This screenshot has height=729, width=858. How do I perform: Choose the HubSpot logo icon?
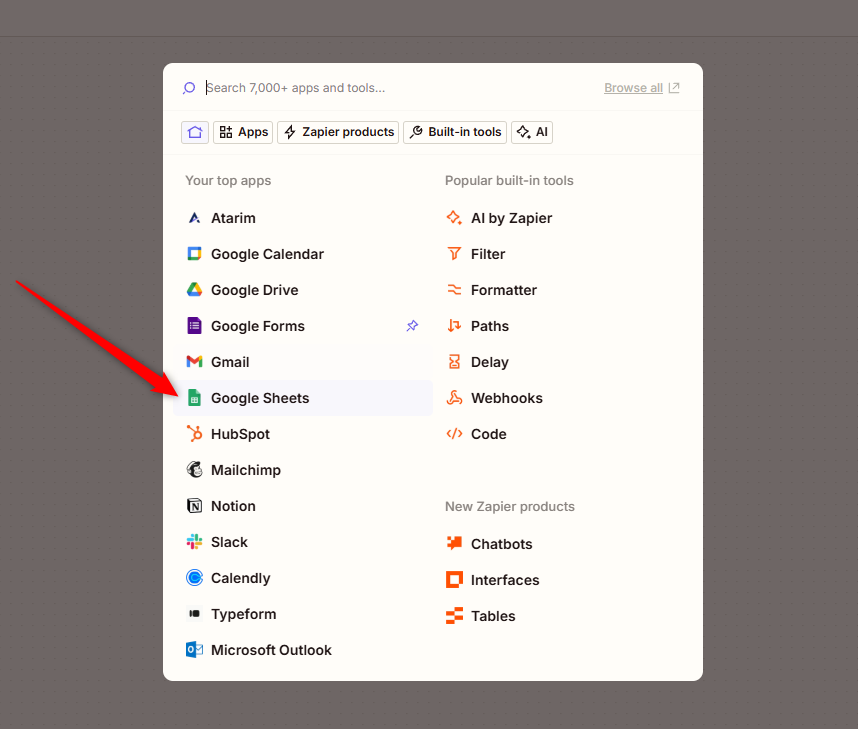coord(194,434)
